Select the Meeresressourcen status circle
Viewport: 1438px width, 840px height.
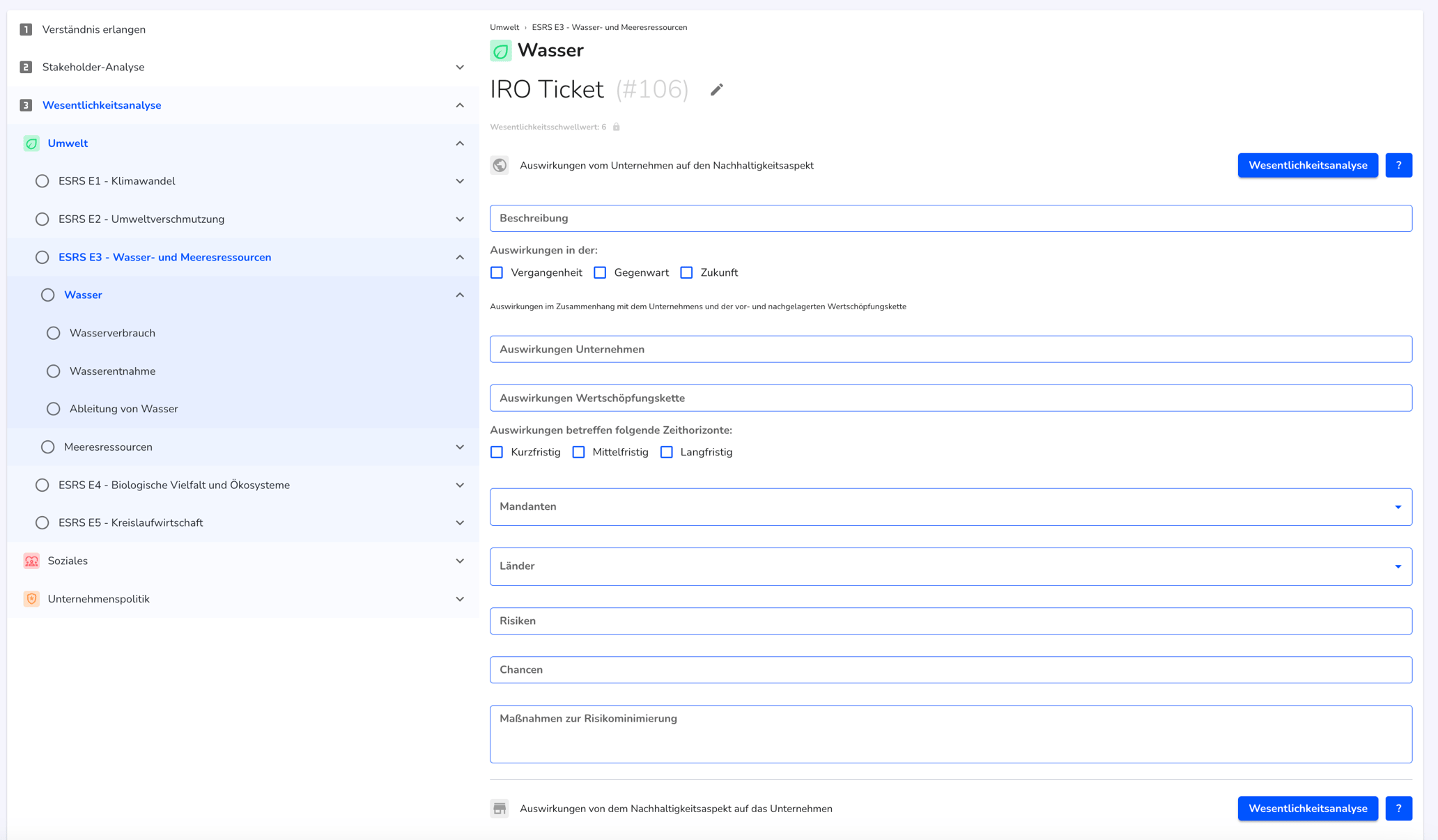pyautogui.click(x=47, y=447)
